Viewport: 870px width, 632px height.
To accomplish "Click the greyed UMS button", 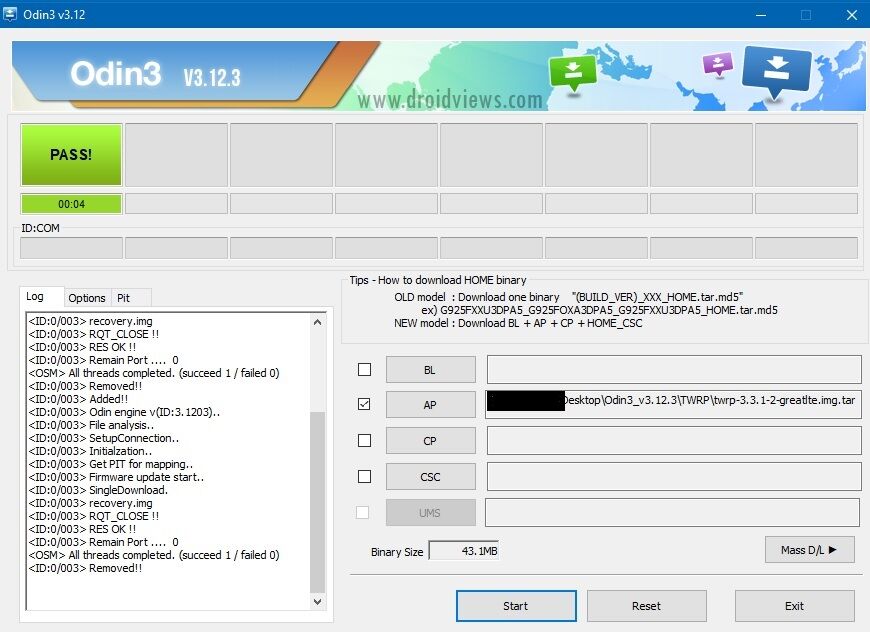I will point(431,513).
